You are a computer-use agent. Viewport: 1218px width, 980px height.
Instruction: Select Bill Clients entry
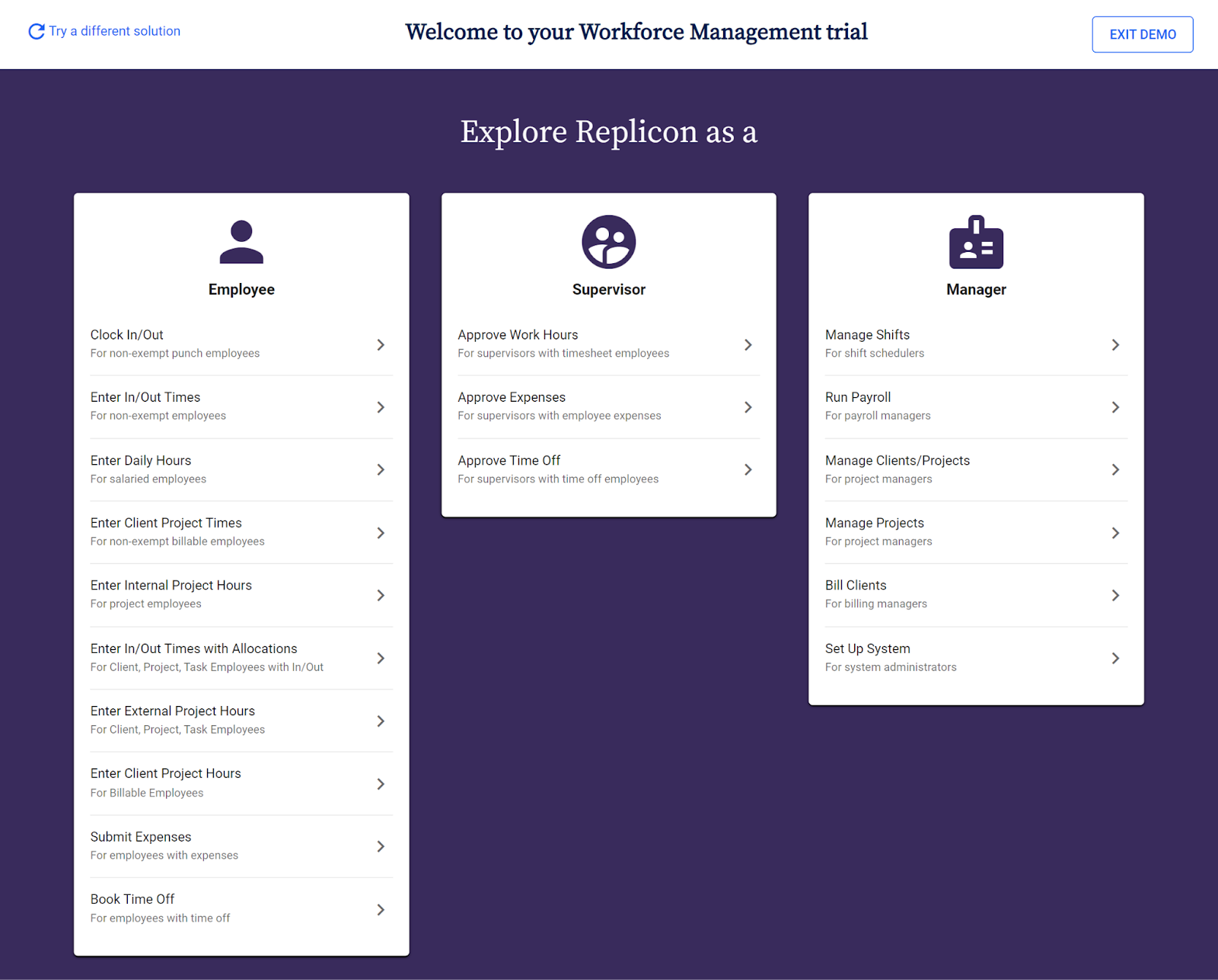click(x=976, y=595)
